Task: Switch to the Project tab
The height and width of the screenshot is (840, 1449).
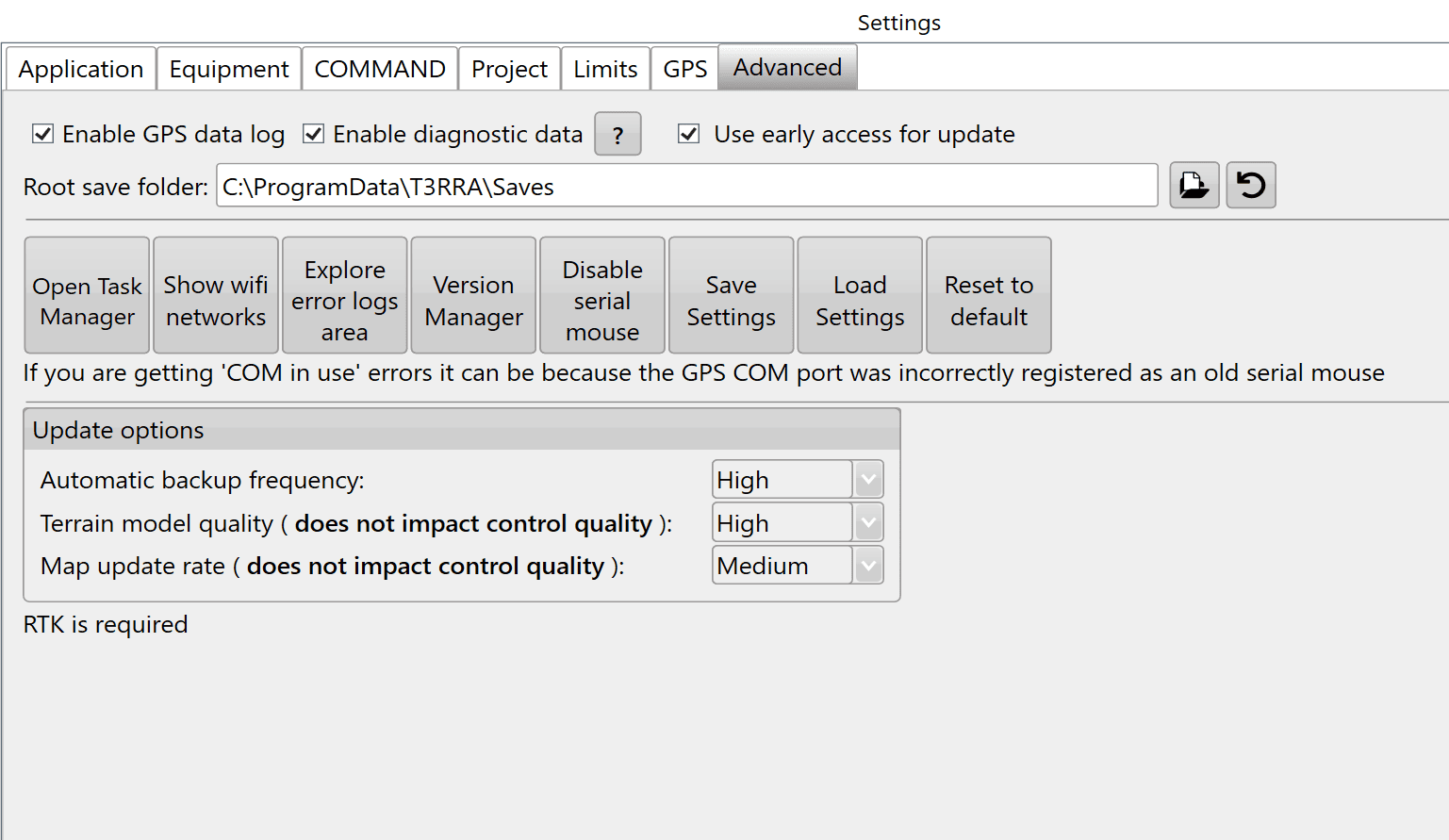Action: tap(509, 69)
